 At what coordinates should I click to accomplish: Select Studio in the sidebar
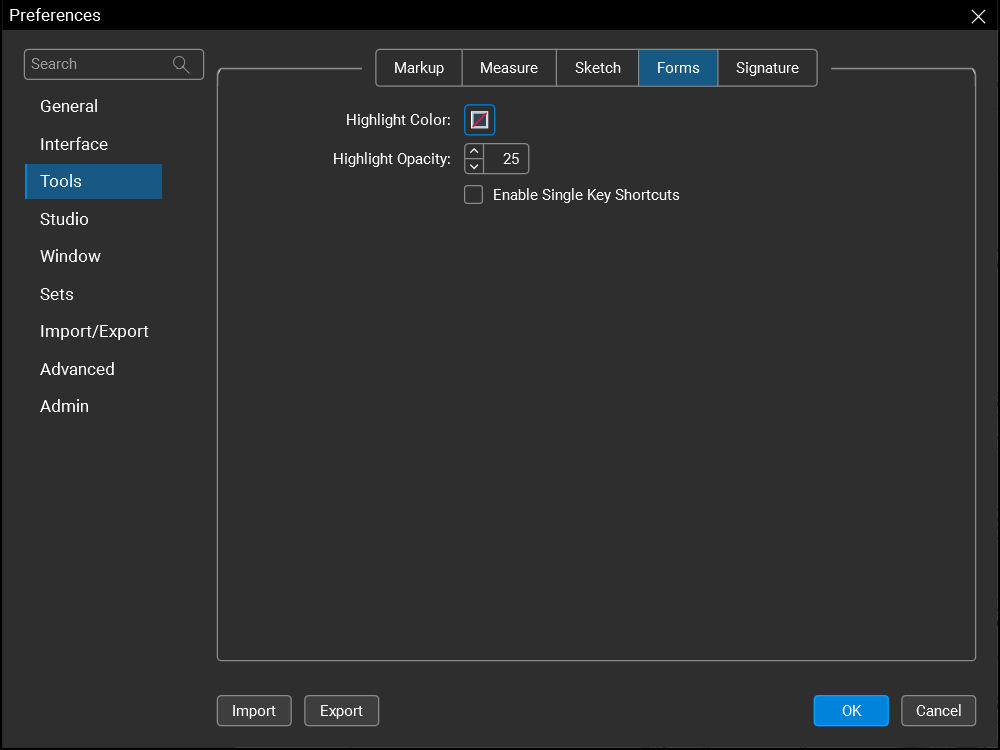(64, 219)
